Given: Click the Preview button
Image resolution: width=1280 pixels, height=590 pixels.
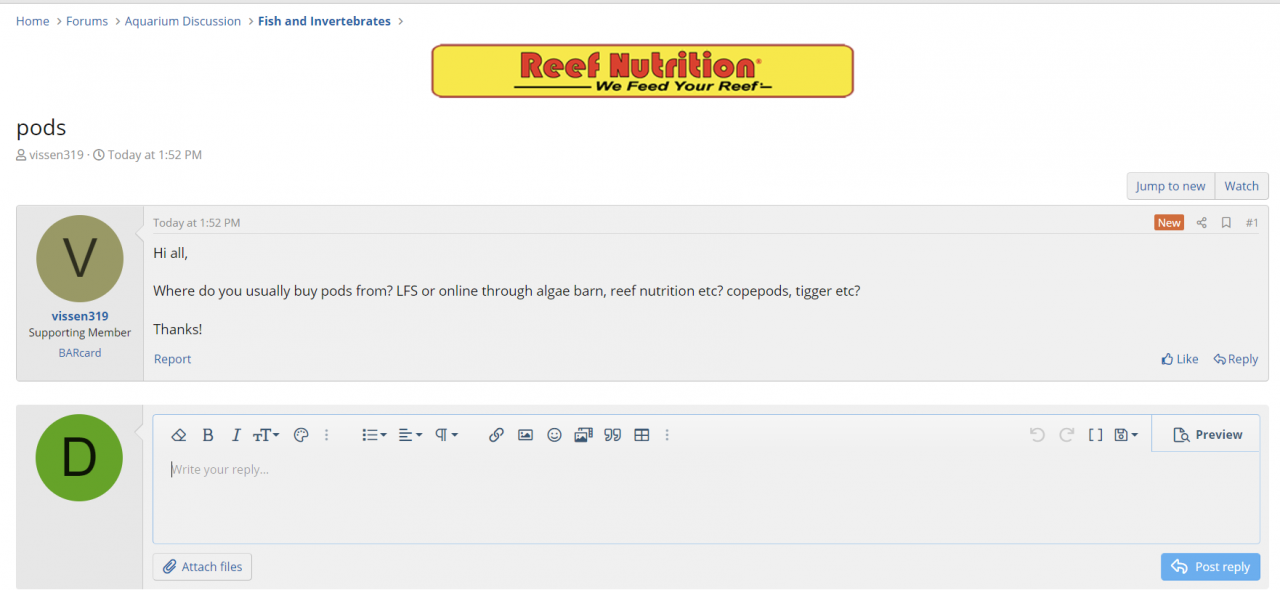Looking at the screenshot, I should coord(1206,435).
